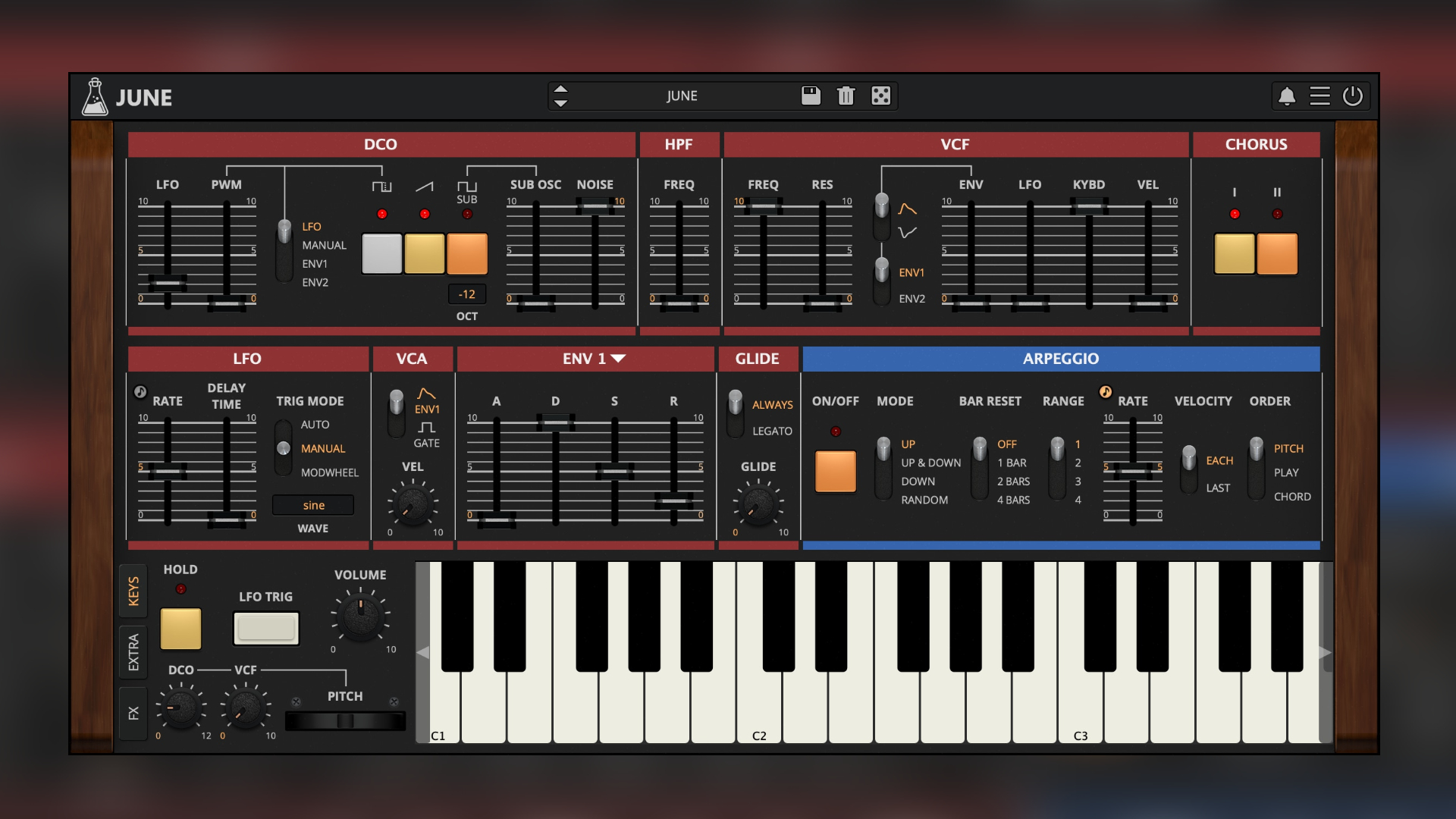Screen dimensions: 1456x819
Task: Open the sub oscillator octave -12 selector
Action: click(x=466, y=294)
